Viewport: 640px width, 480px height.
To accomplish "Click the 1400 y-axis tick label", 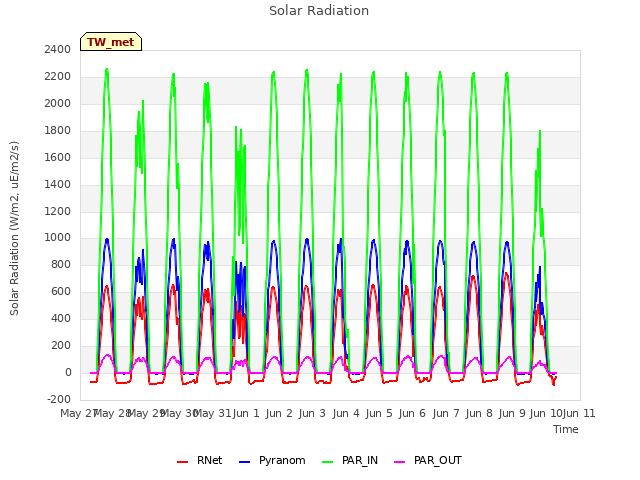I will [x=58, y=184].
